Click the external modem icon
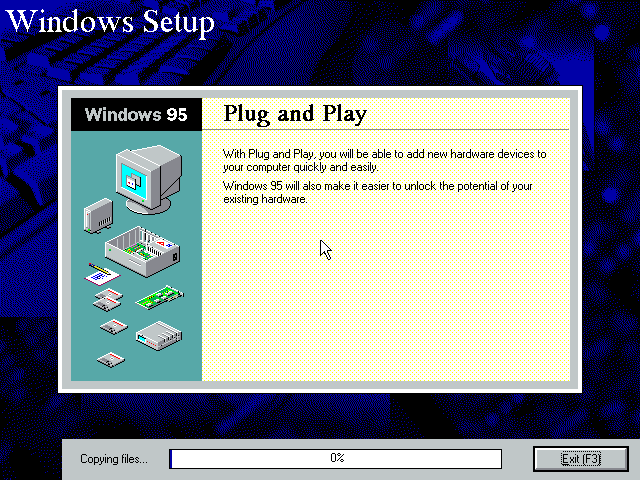The height and width of the screenshot is (480, 640). 159,336
